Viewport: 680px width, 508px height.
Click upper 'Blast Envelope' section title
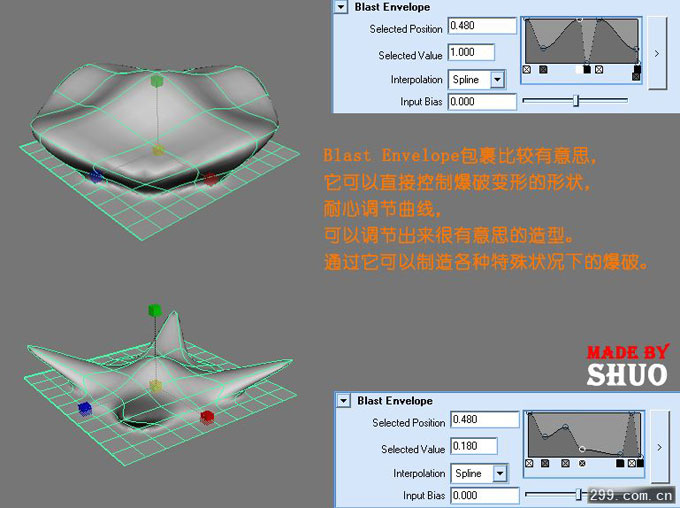click(x=392, y=7)
